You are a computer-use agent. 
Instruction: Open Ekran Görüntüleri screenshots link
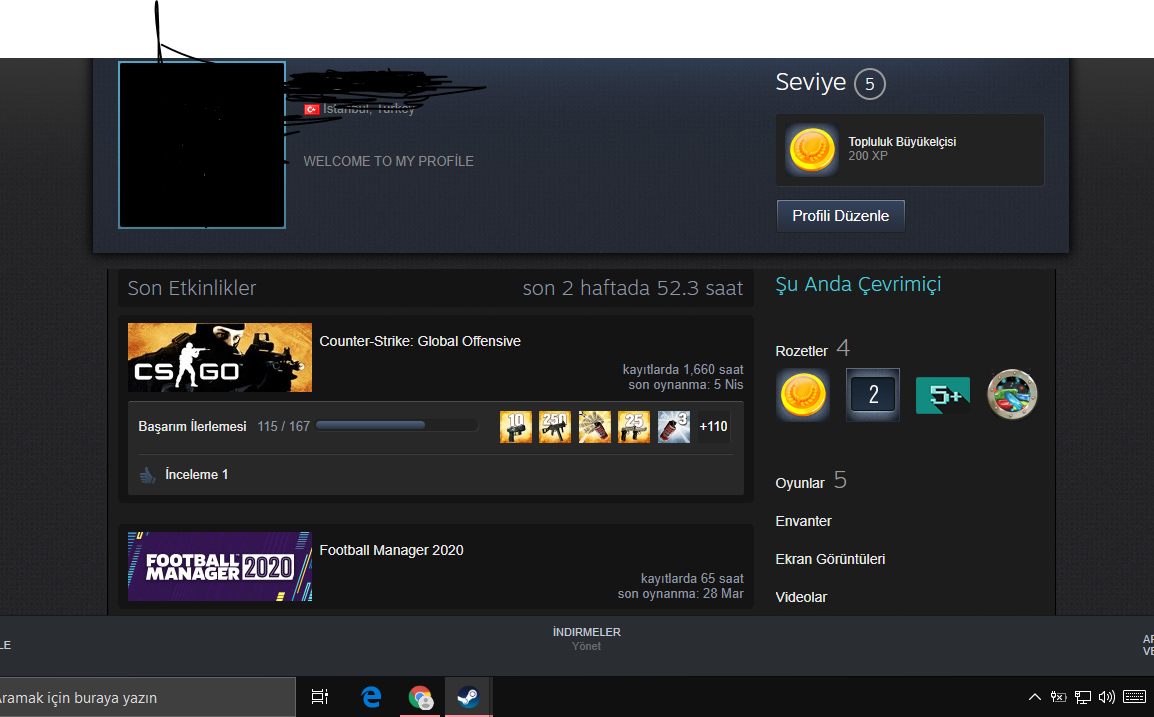830,559
